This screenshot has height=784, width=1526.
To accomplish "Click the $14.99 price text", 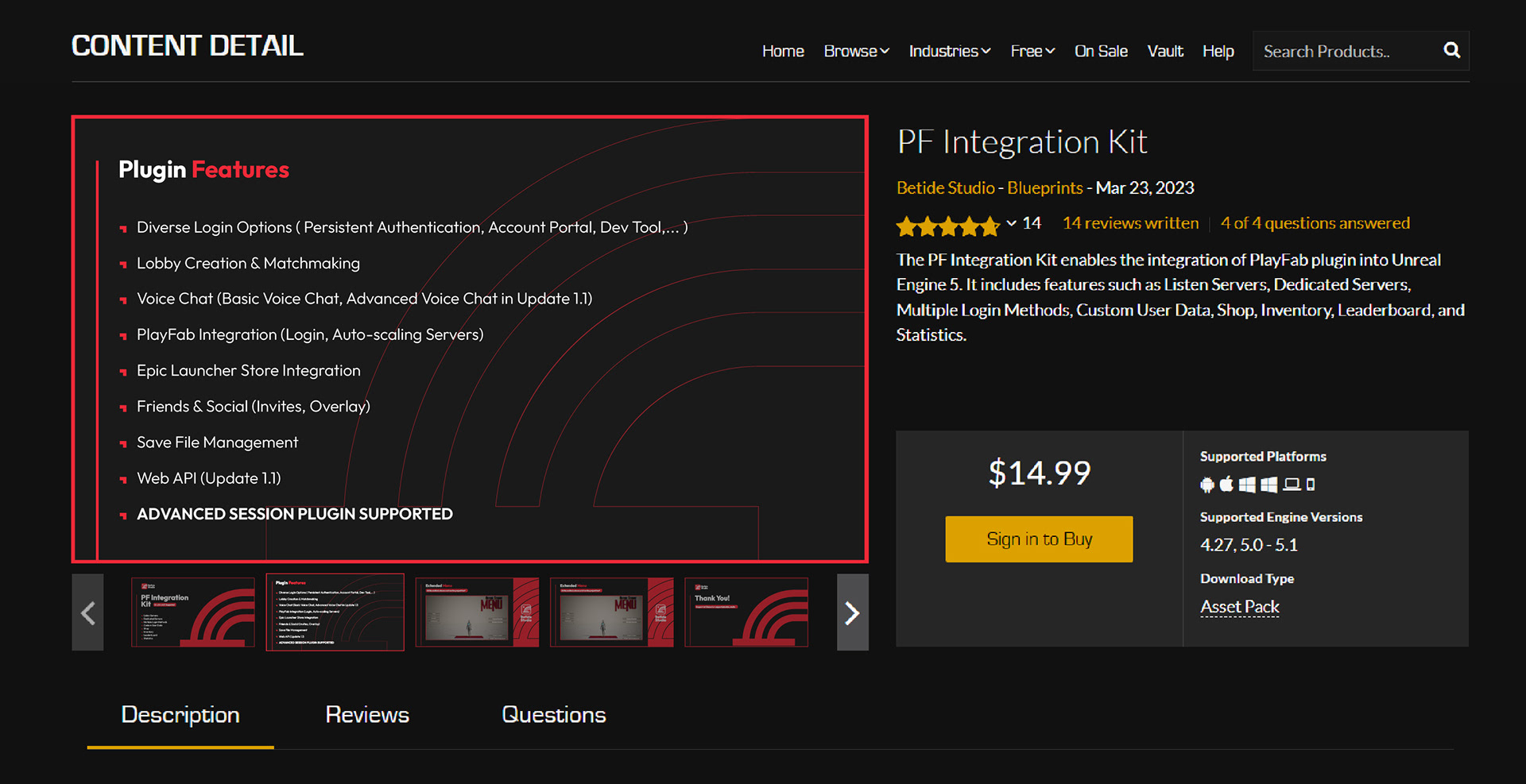I will 1039,473.
